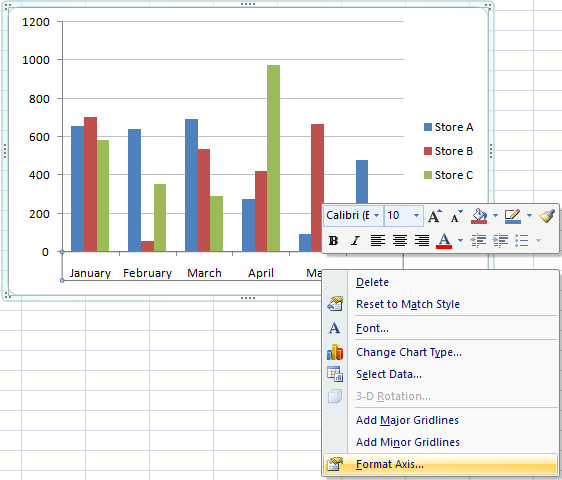
Task: Click the blue Store A legend swatch
Action: point(428,127)
